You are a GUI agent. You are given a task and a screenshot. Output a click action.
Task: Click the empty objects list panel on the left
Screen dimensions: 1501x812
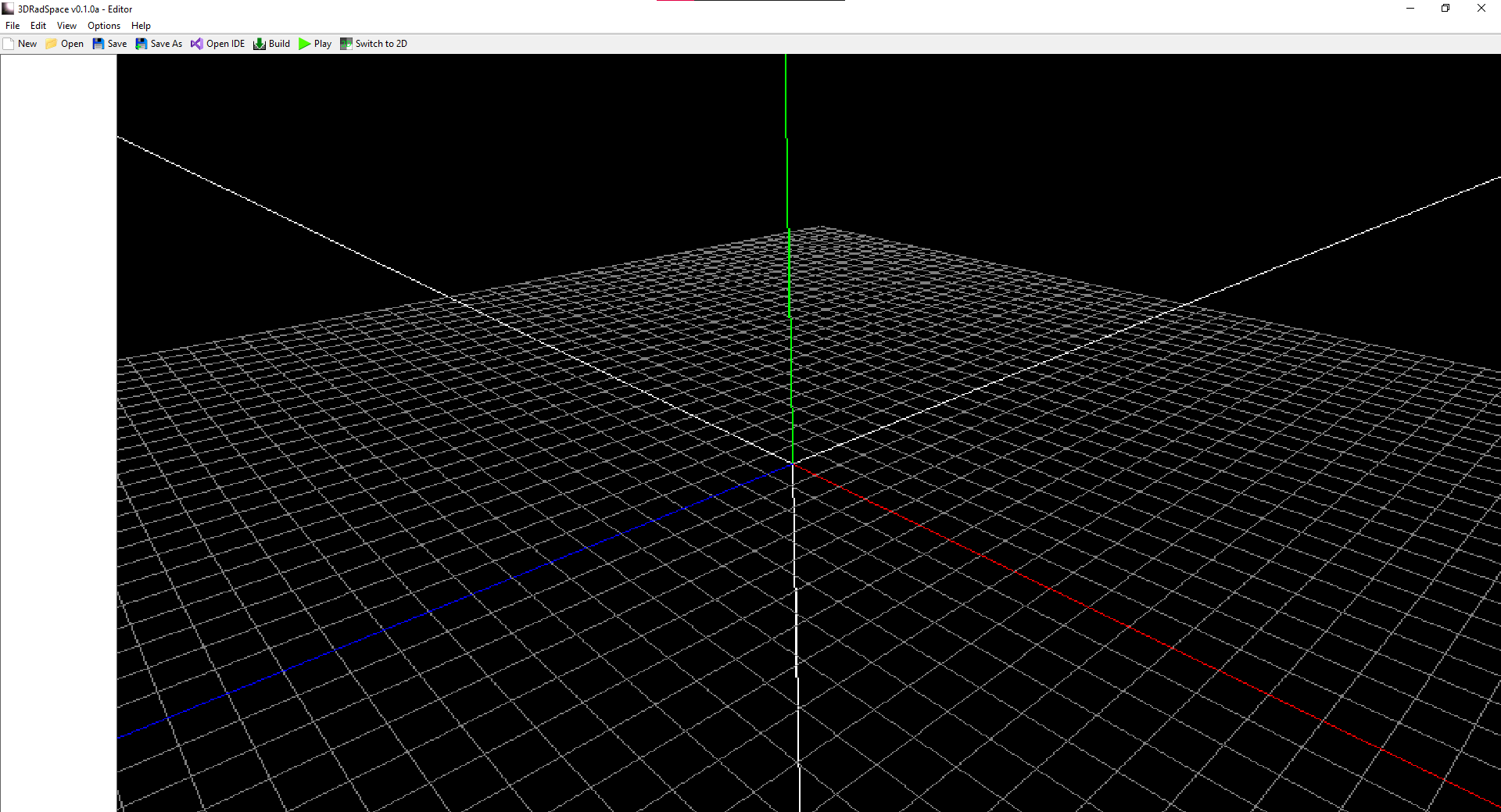point(59,433)
